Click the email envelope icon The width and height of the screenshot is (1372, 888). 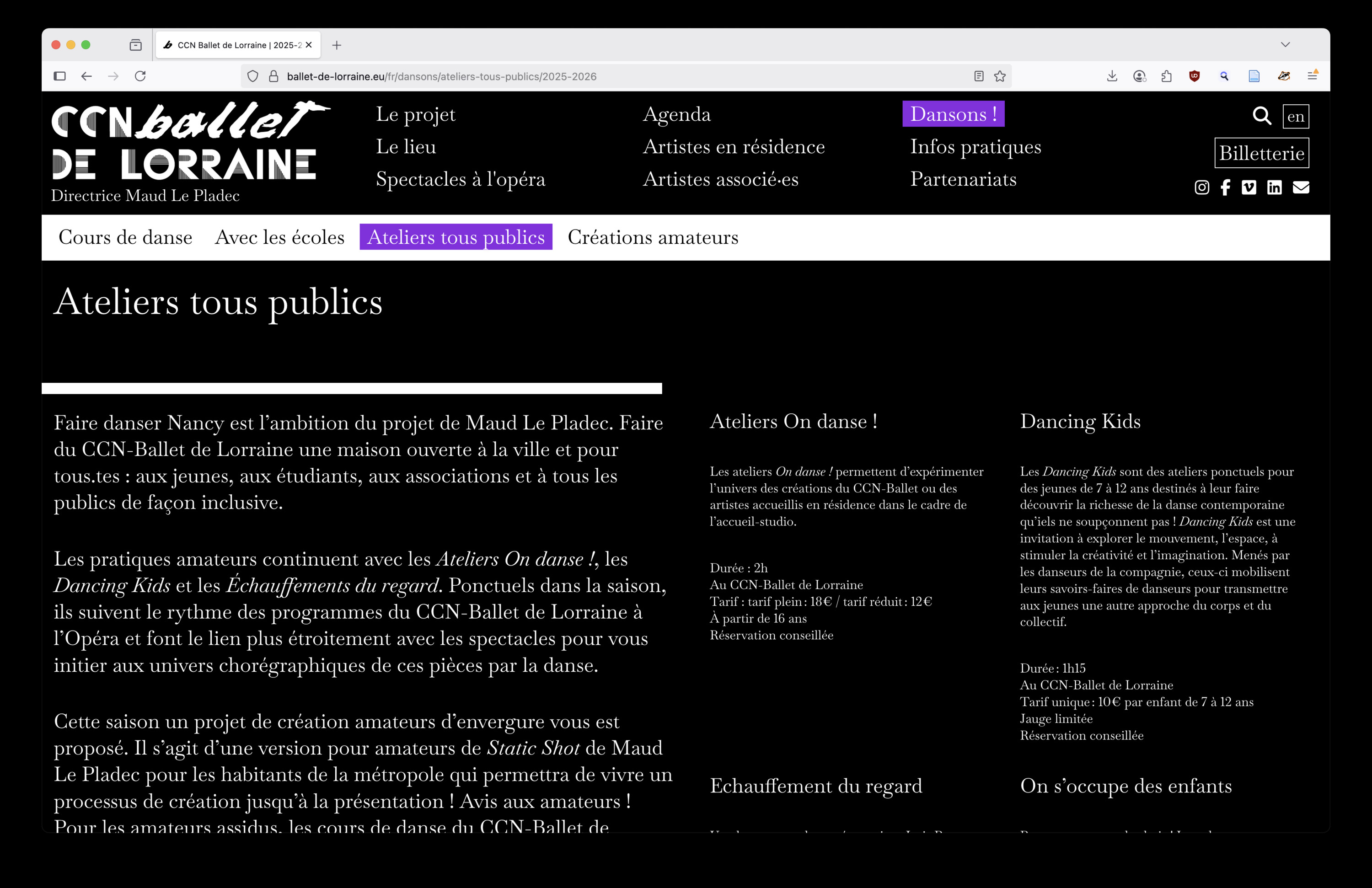[x=1301, y=187]
